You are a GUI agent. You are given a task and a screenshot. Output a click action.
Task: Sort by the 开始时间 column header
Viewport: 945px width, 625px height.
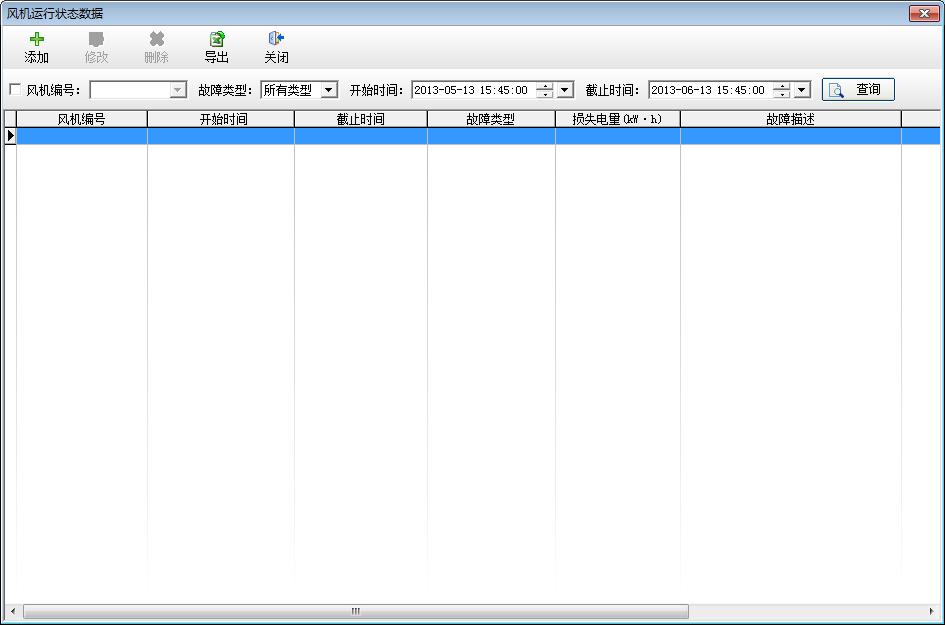[x=221, y=119]
